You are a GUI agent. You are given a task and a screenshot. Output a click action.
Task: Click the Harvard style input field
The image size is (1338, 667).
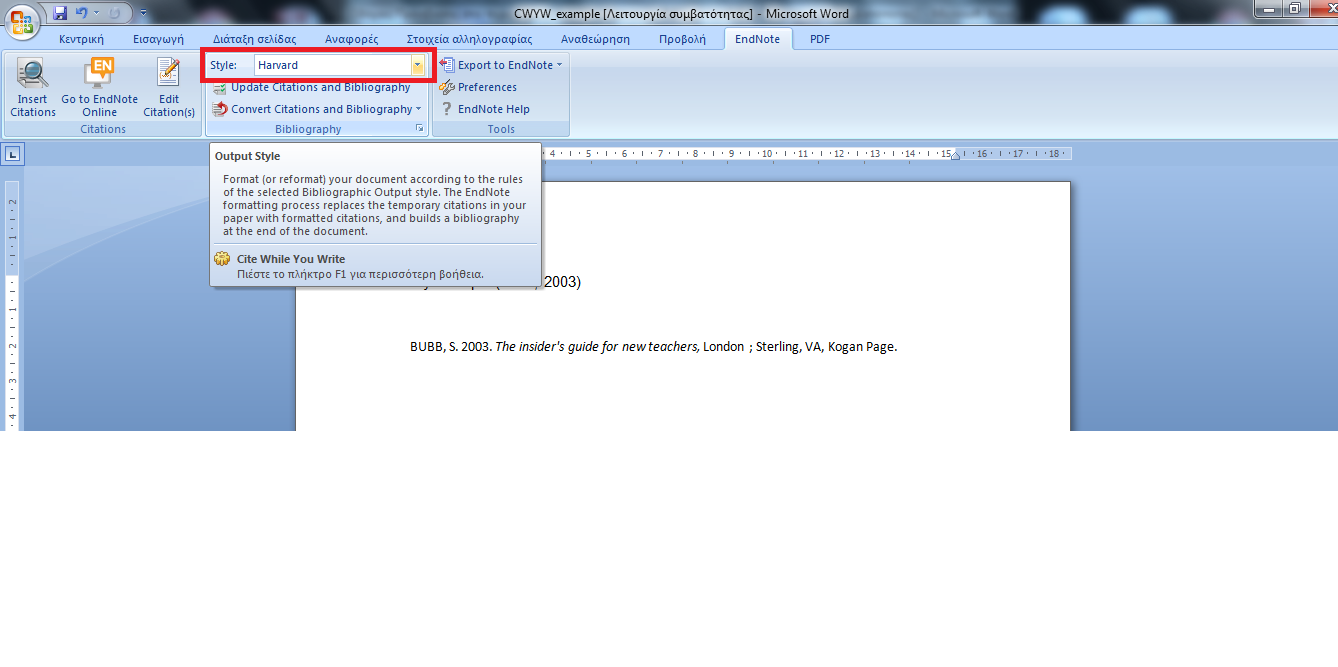(x=332, y=65)
